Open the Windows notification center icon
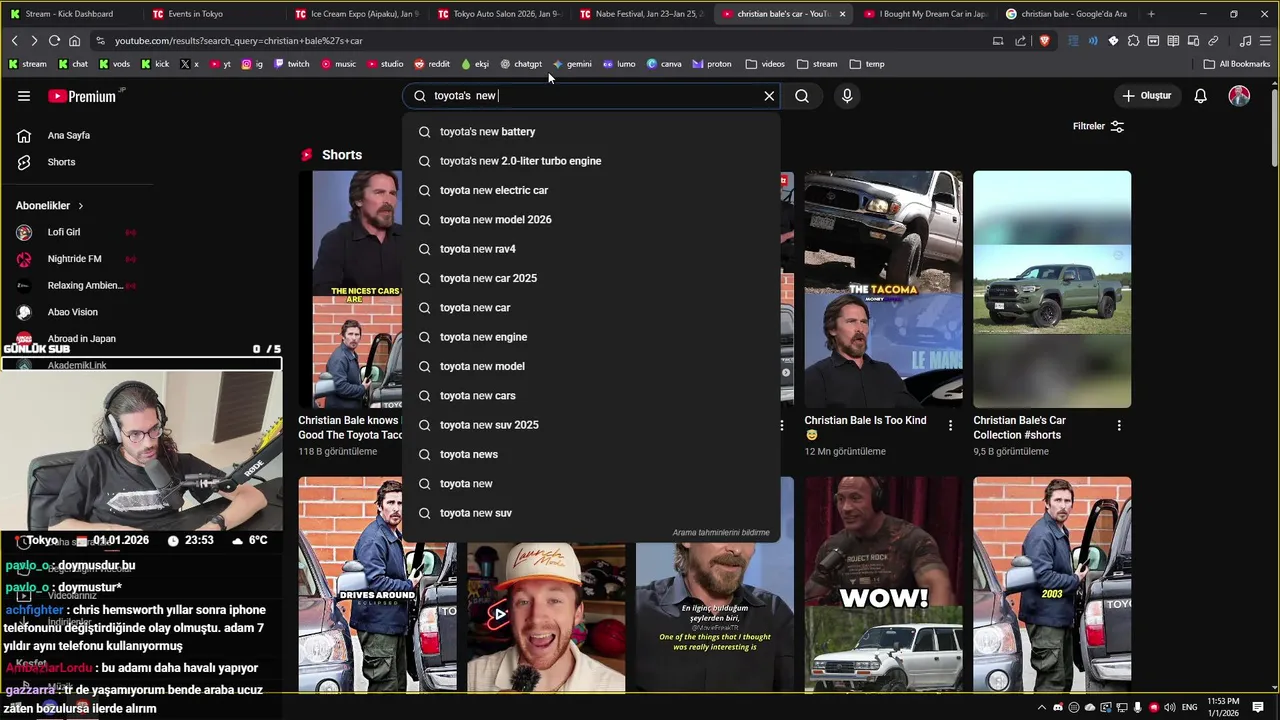 pyautogui.click(x=1258, y=708)
